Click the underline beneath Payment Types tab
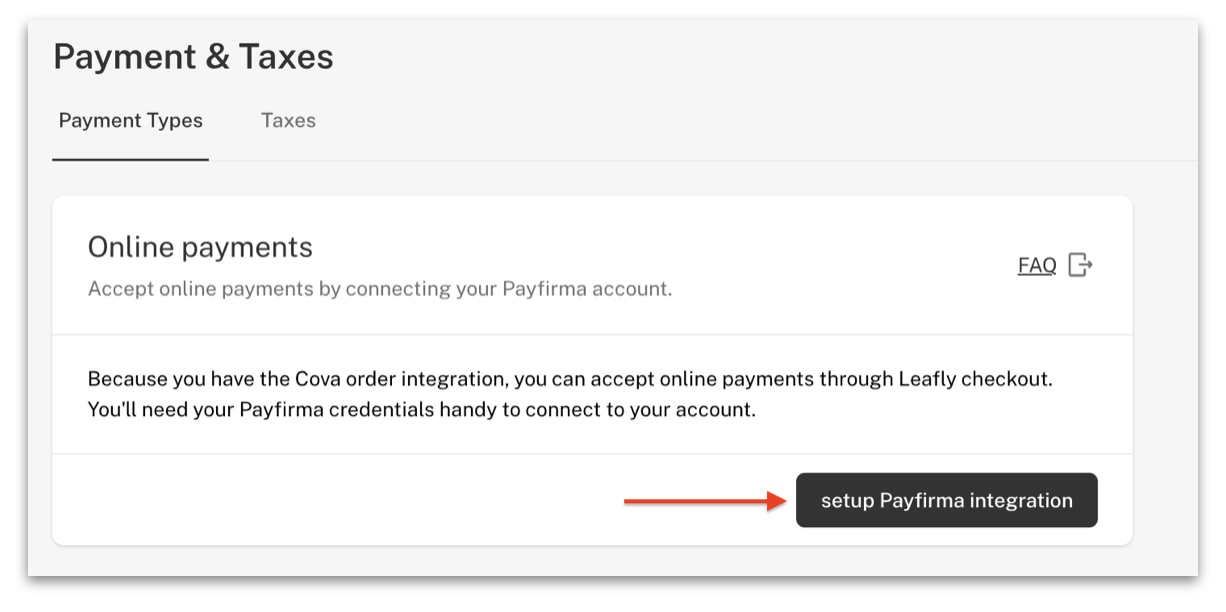 click(x=130, y=159)
